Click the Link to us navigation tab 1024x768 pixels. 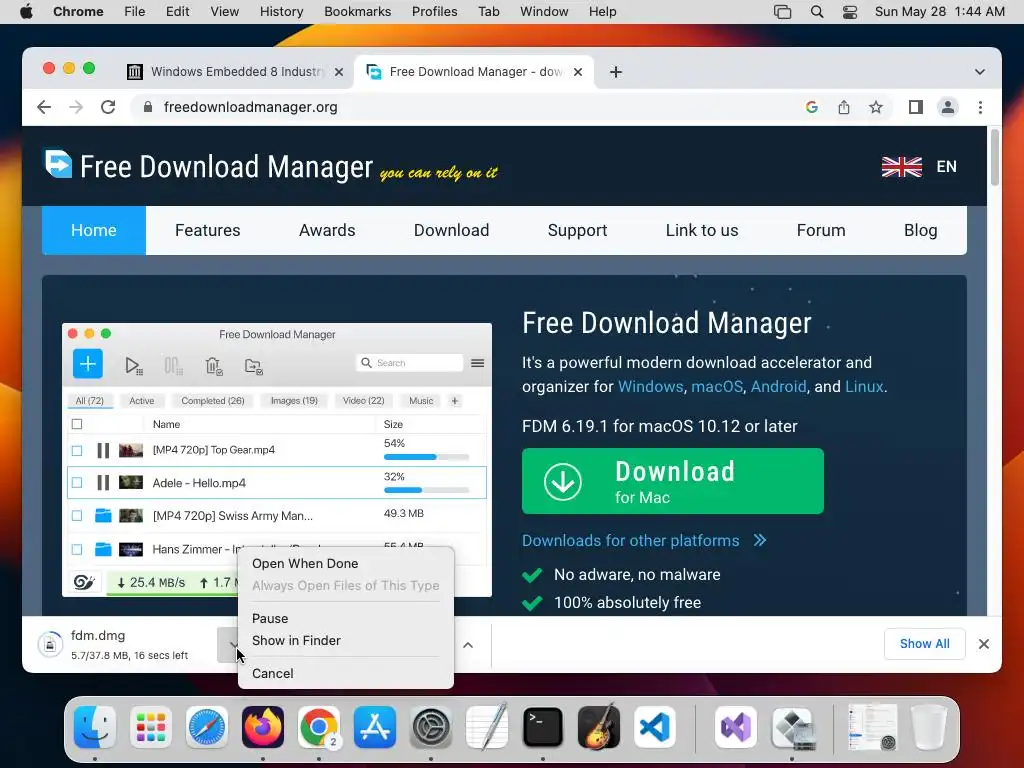(x=702, y=231)
